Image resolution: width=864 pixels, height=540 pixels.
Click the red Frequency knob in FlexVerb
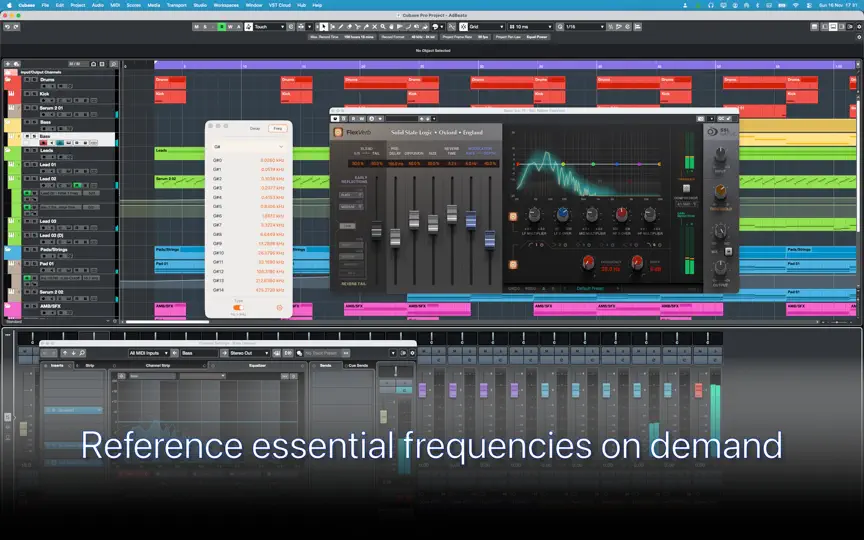point(588,262)
